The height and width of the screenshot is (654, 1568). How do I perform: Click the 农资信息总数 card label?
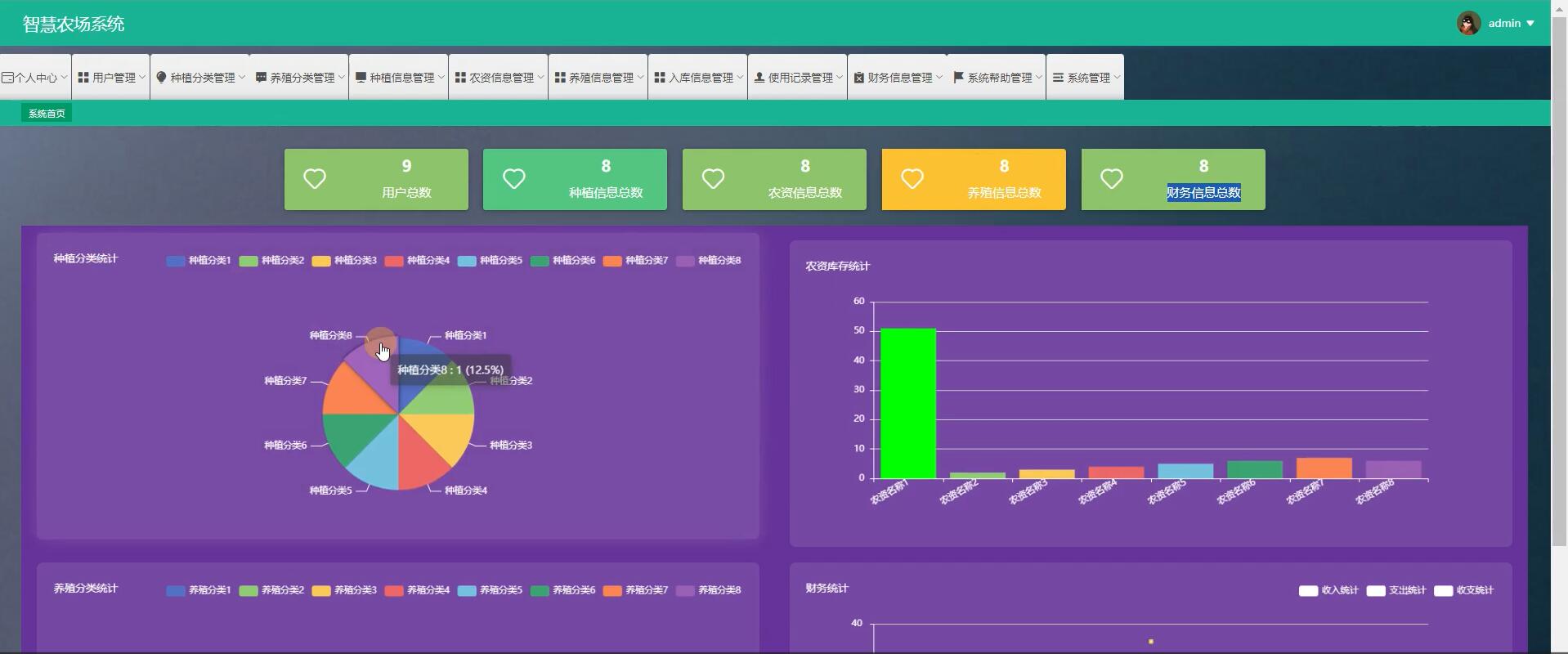click(x=805, y=193)
